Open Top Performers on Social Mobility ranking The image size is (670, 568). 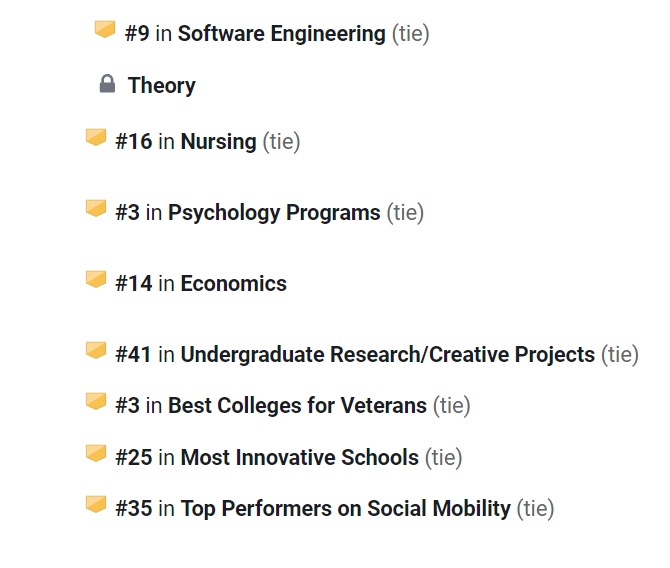(x=345, y=509)
